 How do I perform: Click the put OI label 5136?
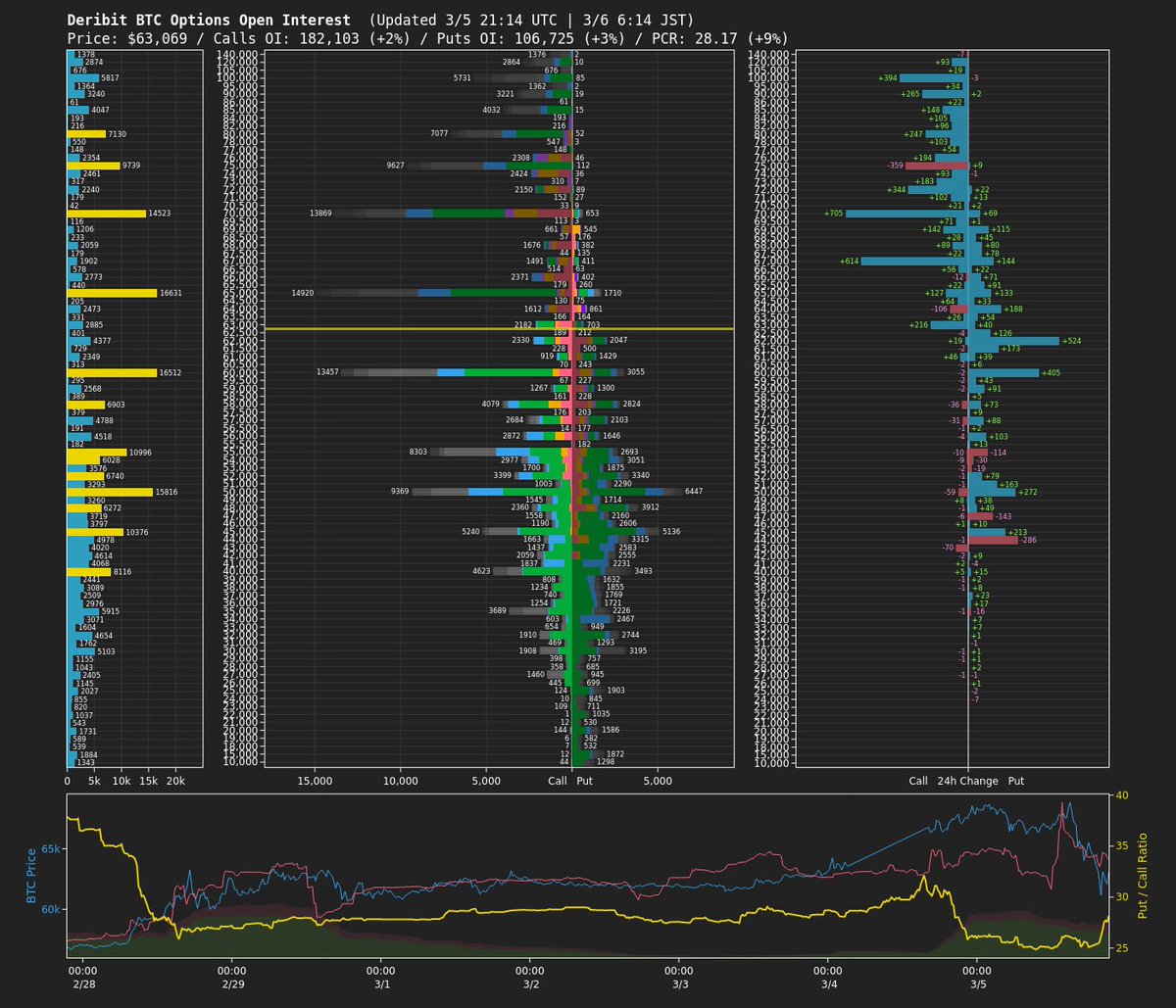click(x=672, y=532)
